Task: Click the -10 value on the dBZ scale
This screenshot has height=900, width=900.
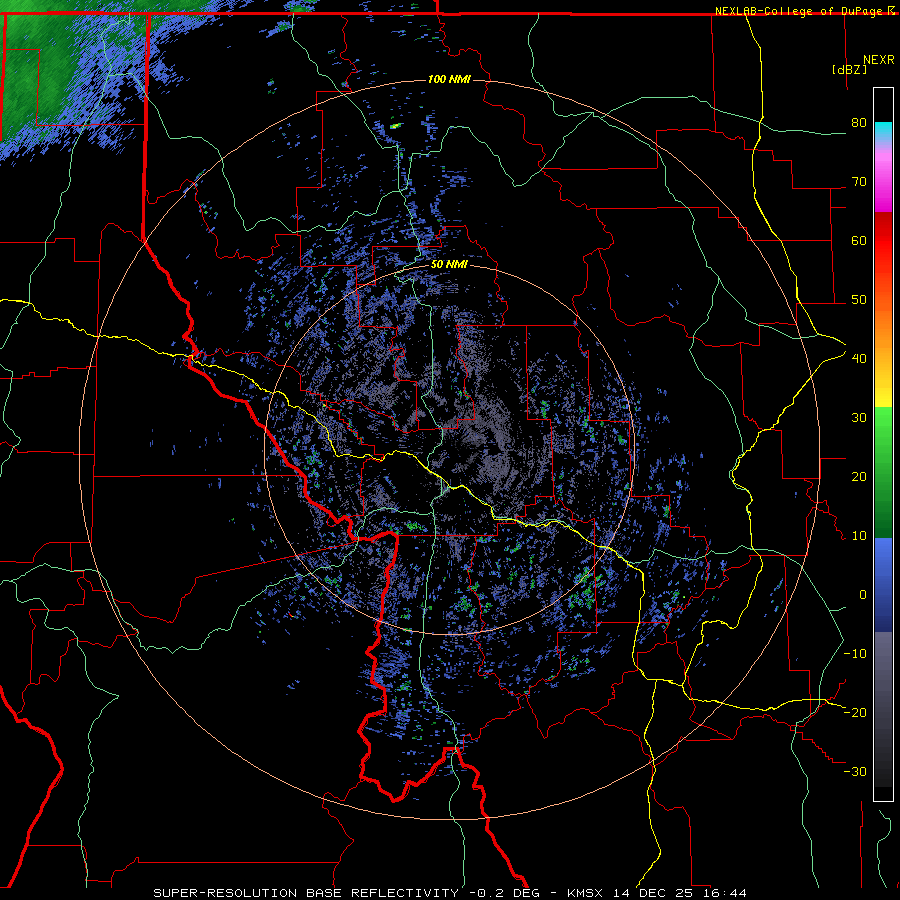Action: (855, 654)
